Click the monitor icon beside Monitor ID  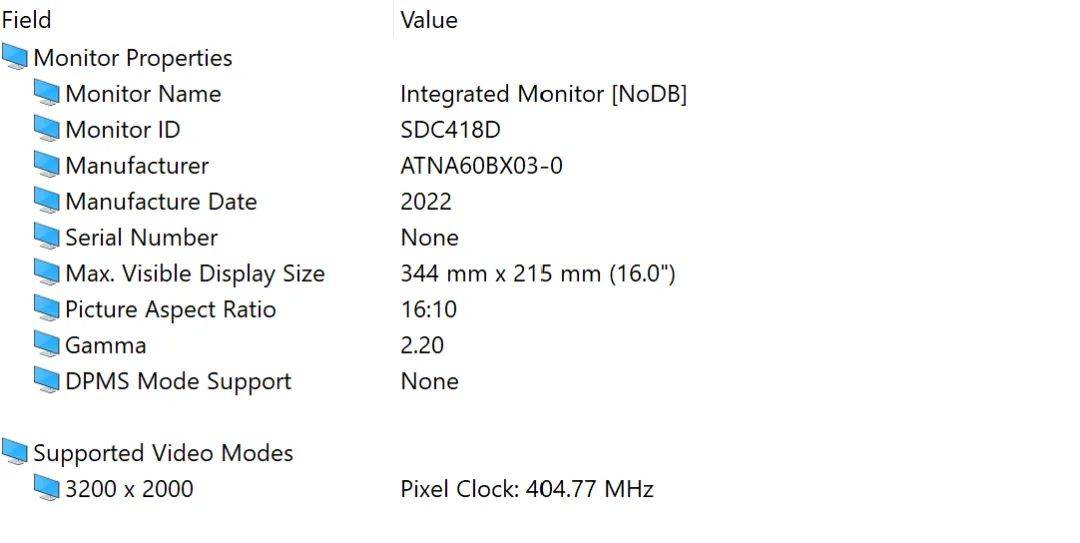(x=46, y=129)
